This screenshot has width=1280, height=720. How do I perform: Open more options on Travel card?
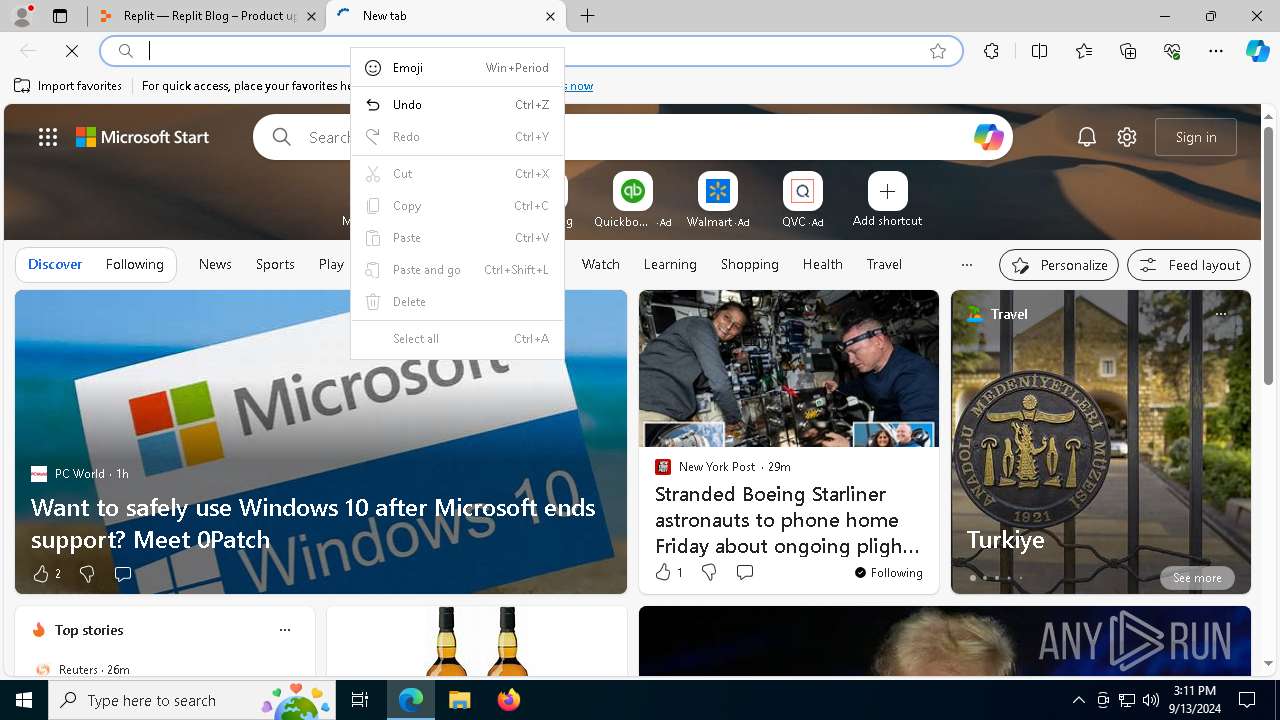(x=1220, y=314)
